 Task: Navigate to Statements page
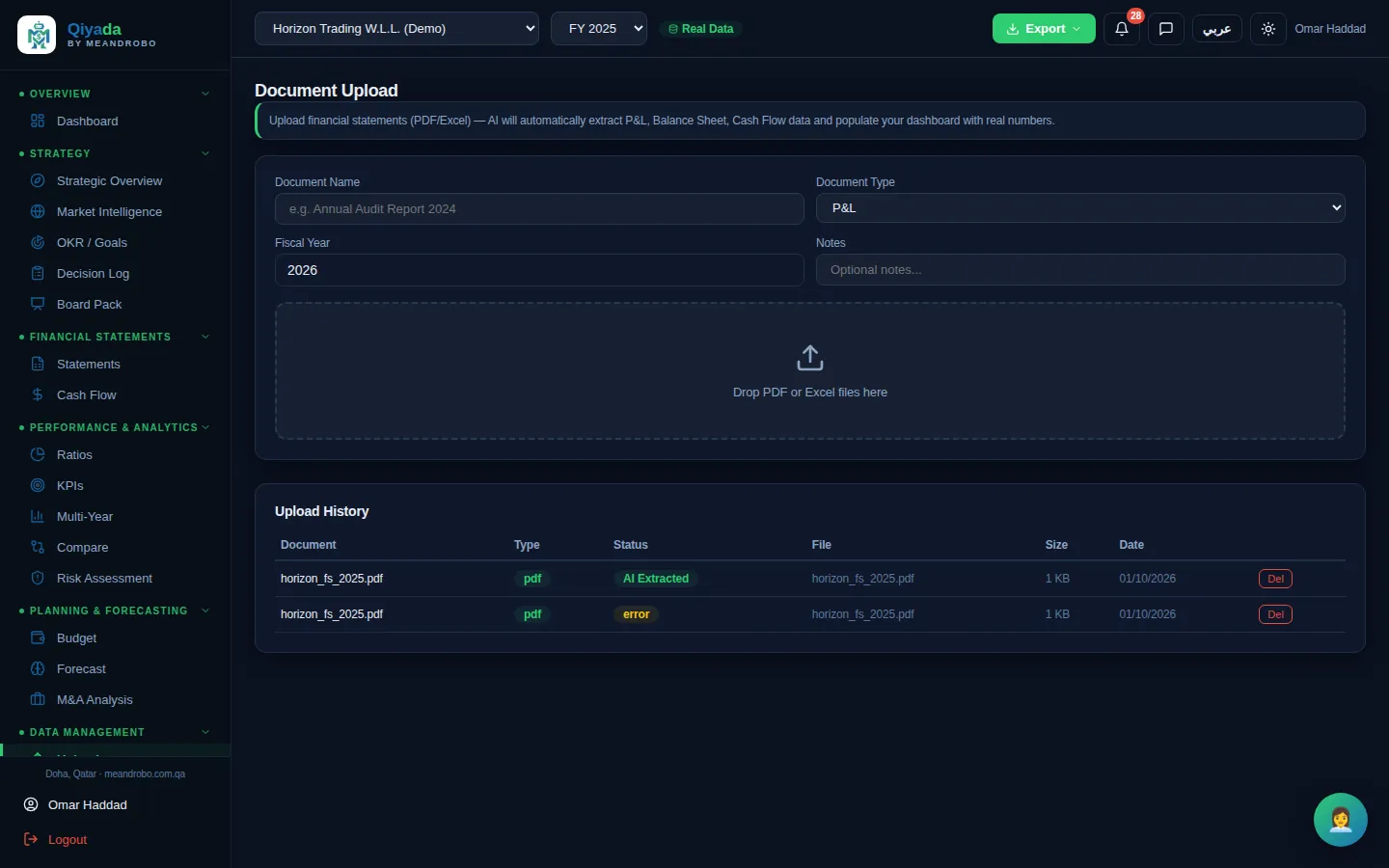[x=88, y=364]
